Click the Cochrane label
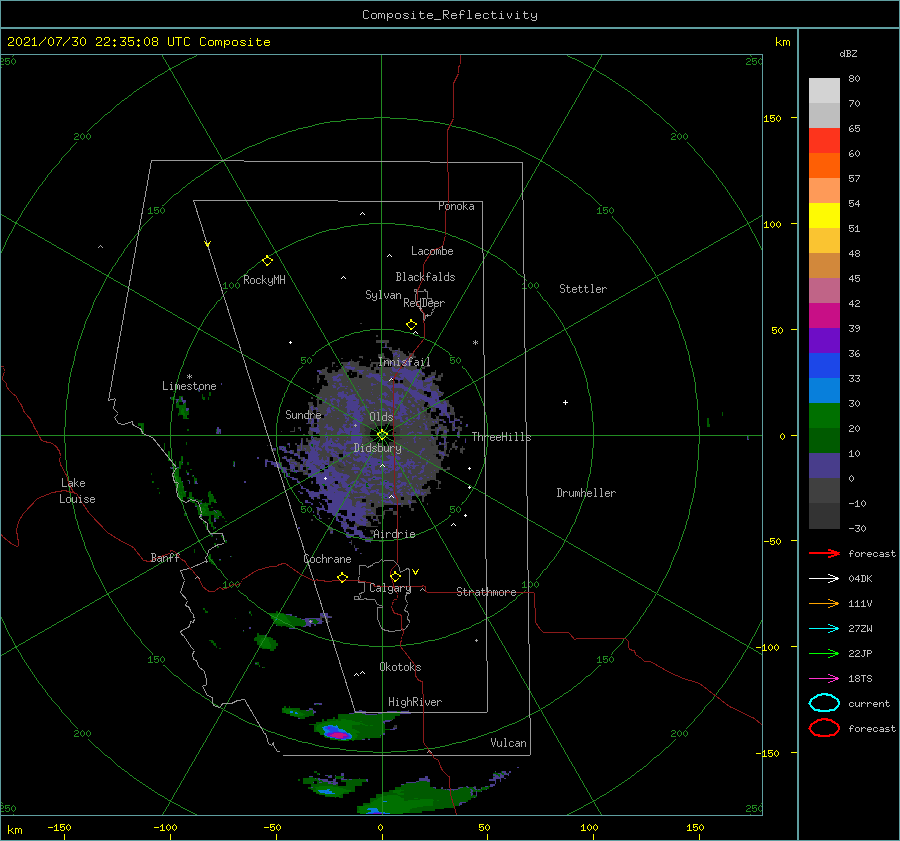Screen dimensions: 900x841 327,559
